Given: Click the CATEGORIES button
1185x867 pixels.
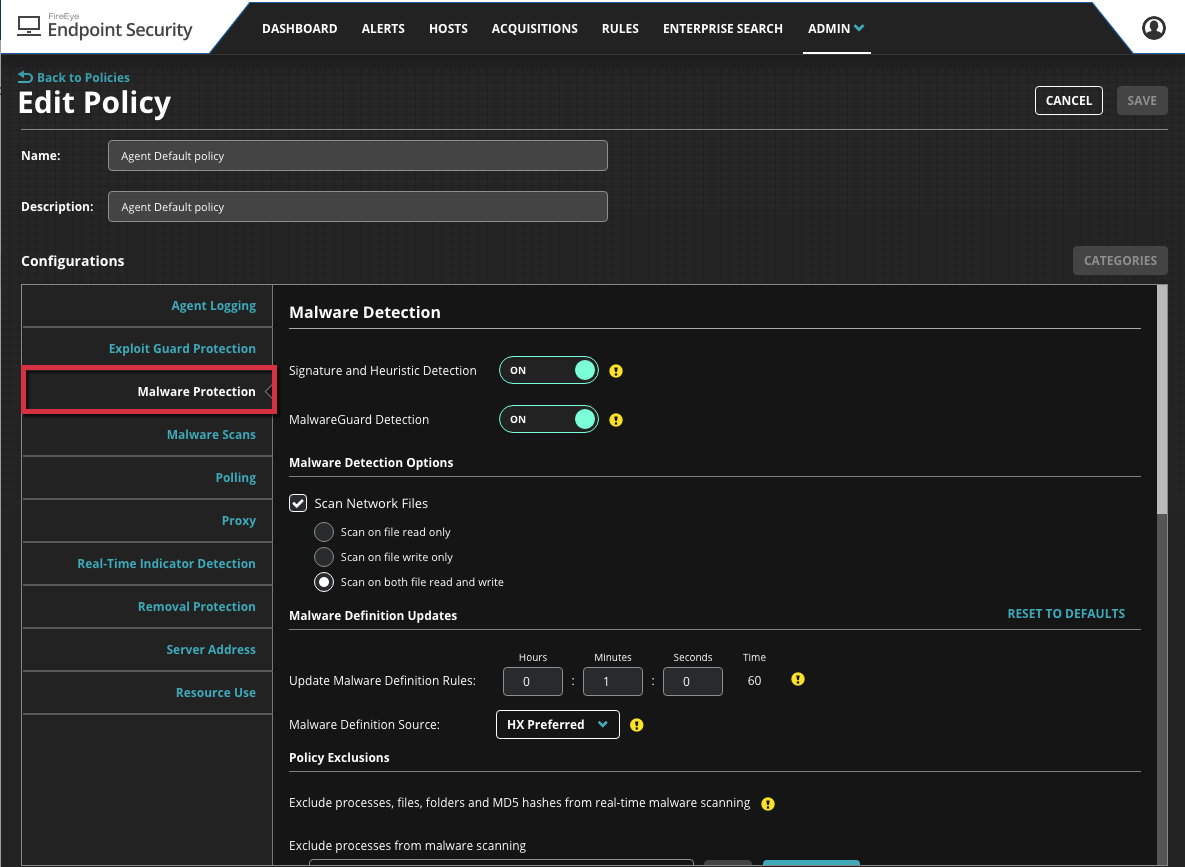Looking at the screenshot, I should coord(1120,261).
